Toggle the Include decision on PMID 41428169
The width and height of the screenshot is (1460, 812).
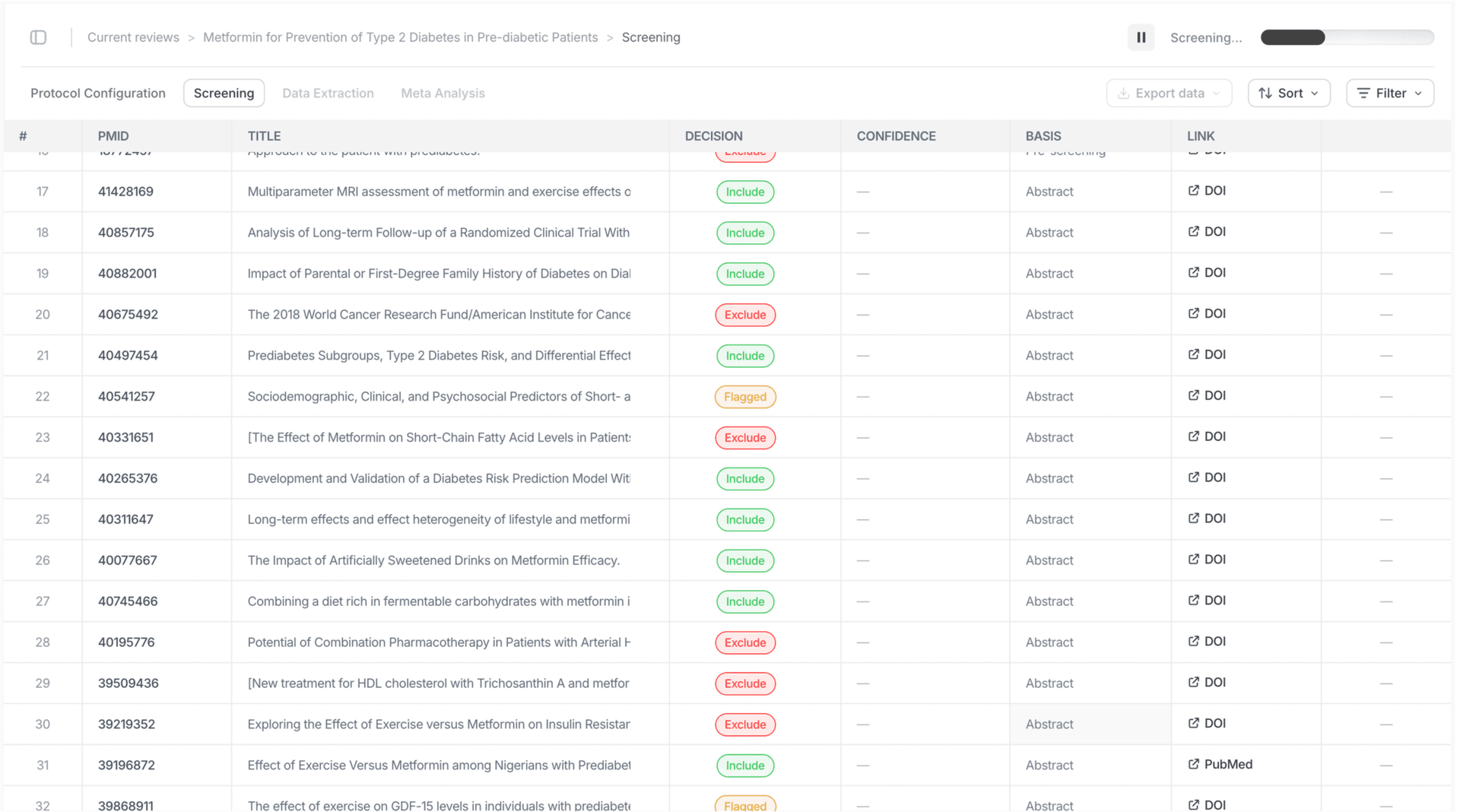click(745, 192)
